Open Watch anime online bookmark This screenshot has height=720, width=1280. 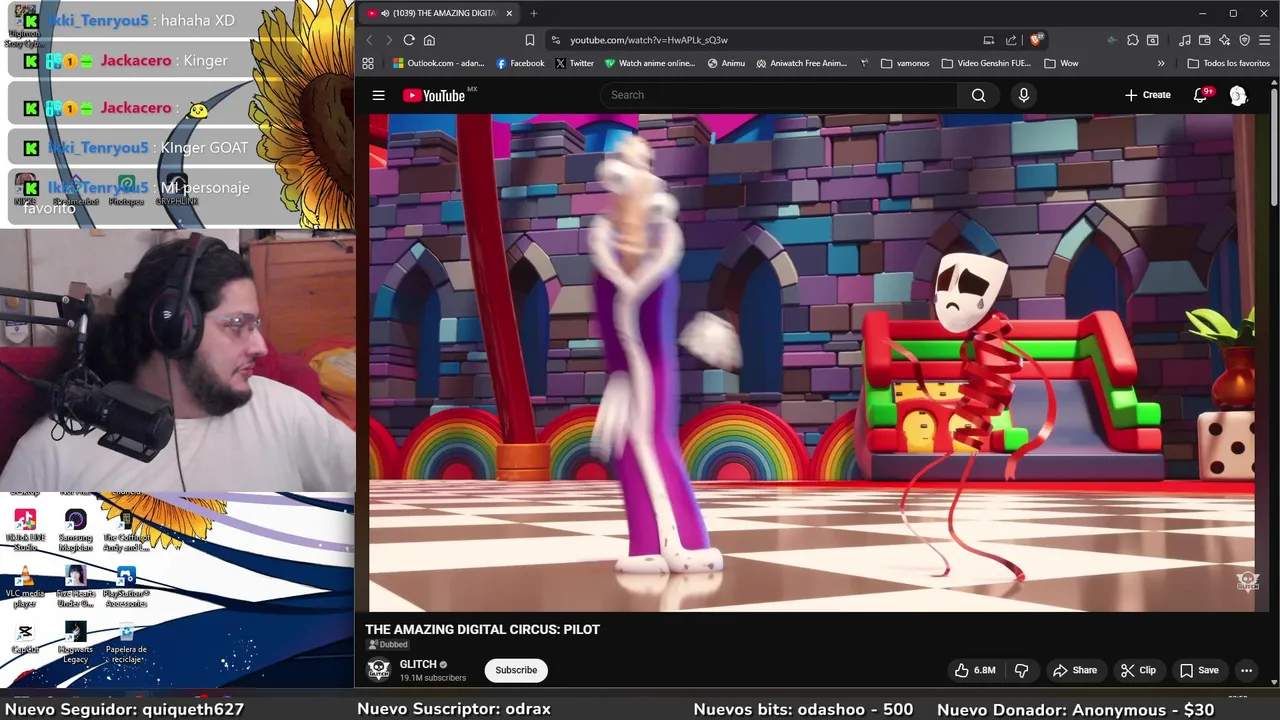pos(650,63)
